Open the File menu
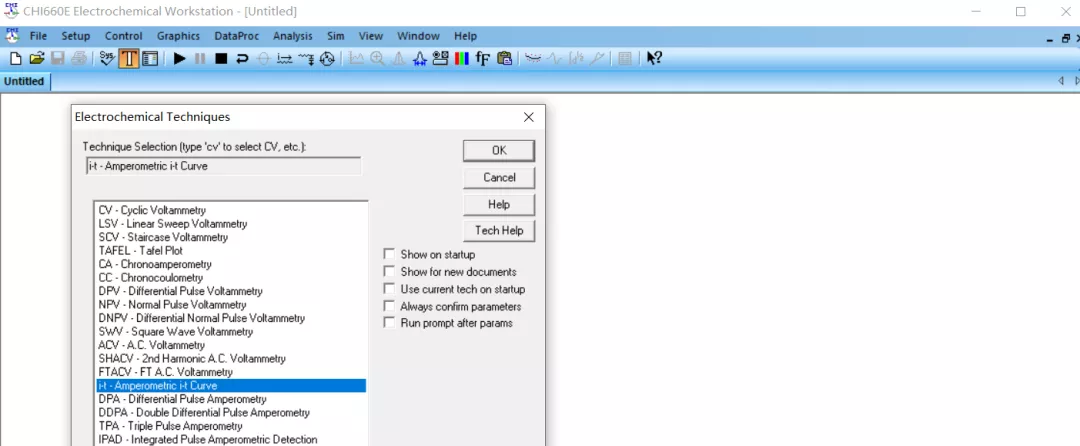The image size is (1080, 446). coord(39,36)
